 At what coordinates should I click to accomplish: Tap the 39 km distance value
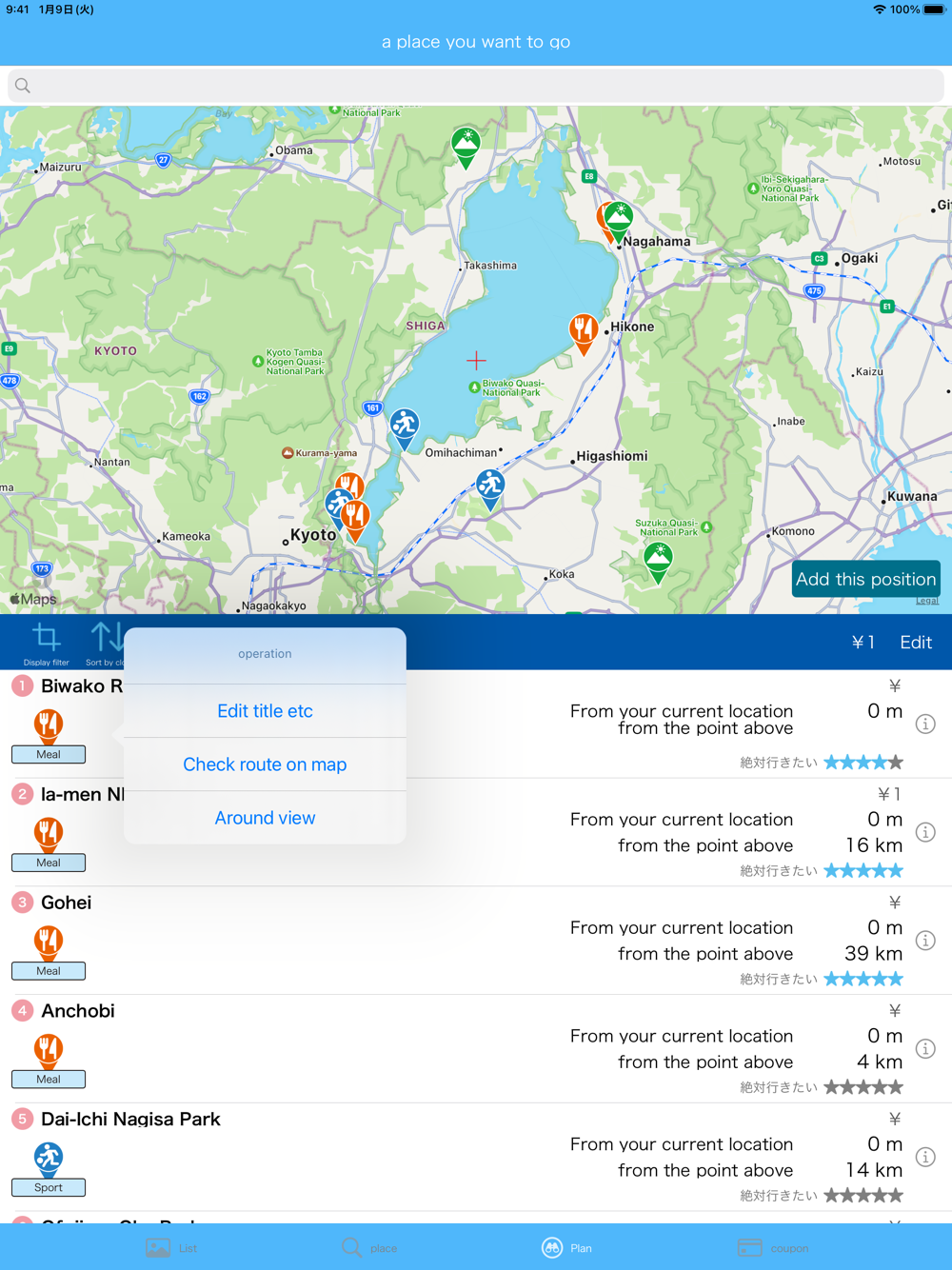coord(873,954)
